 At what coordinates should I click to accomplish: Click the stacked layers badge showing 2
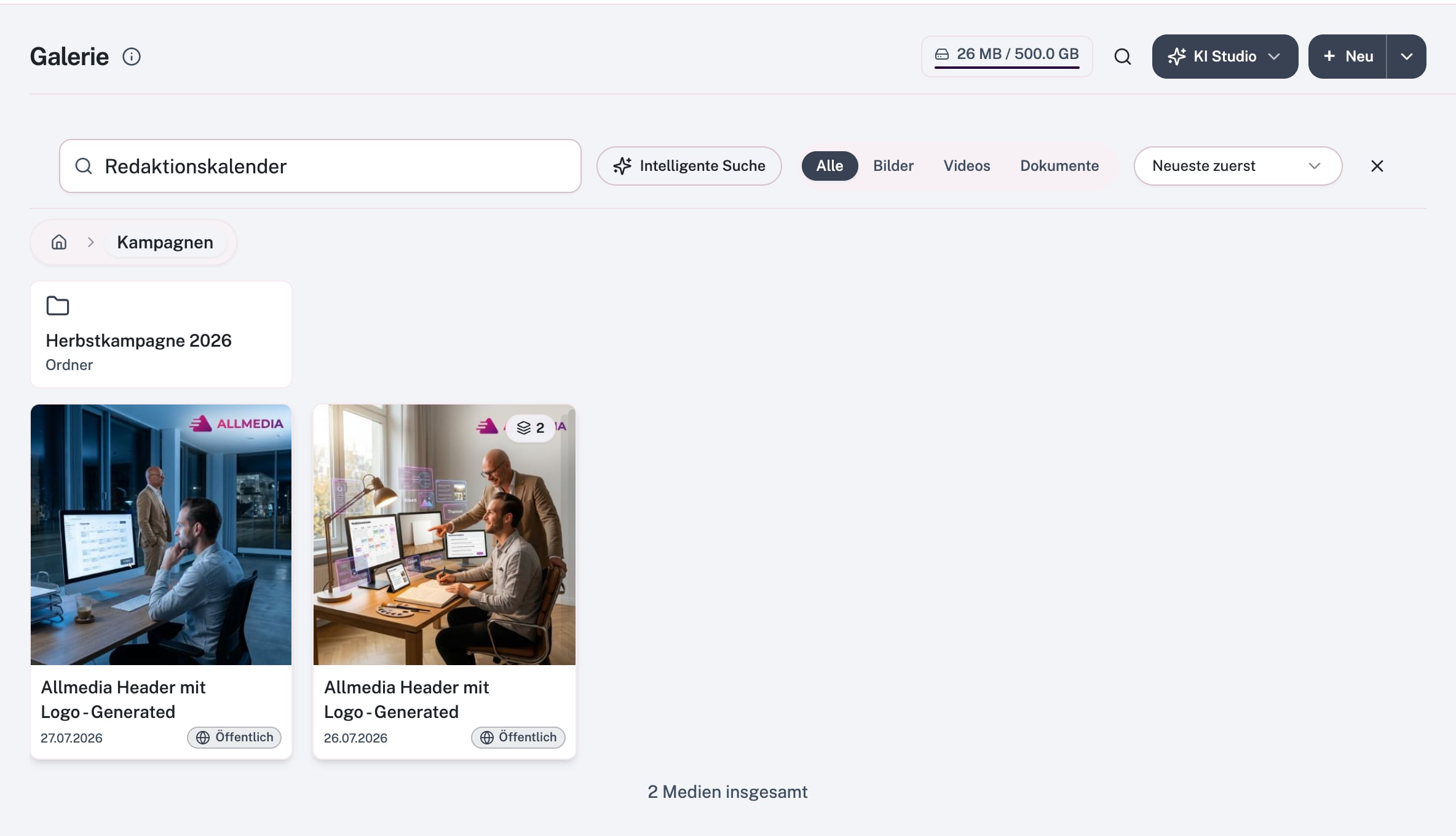(x=531, y=428)
